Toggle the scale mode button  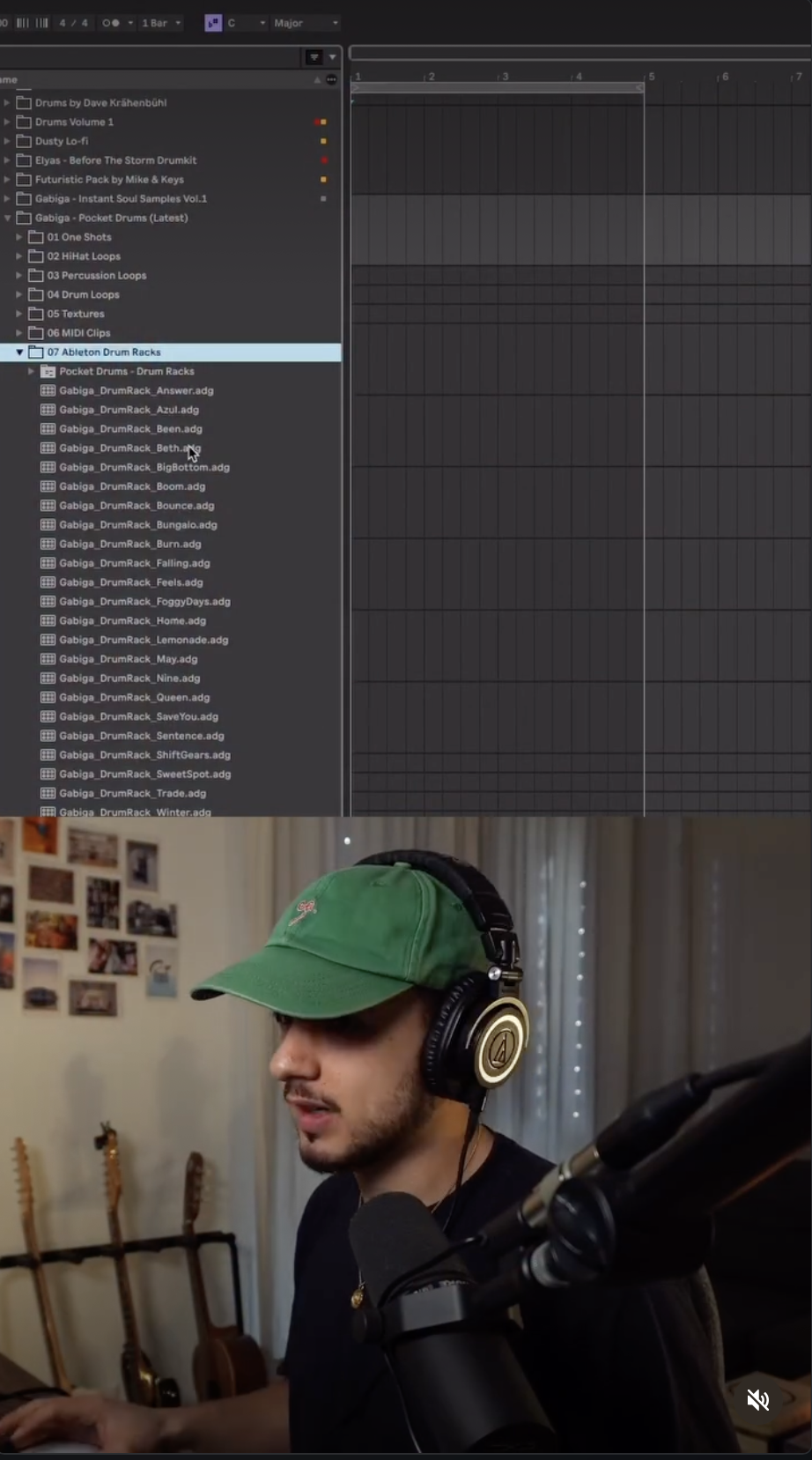click(213, 23)
